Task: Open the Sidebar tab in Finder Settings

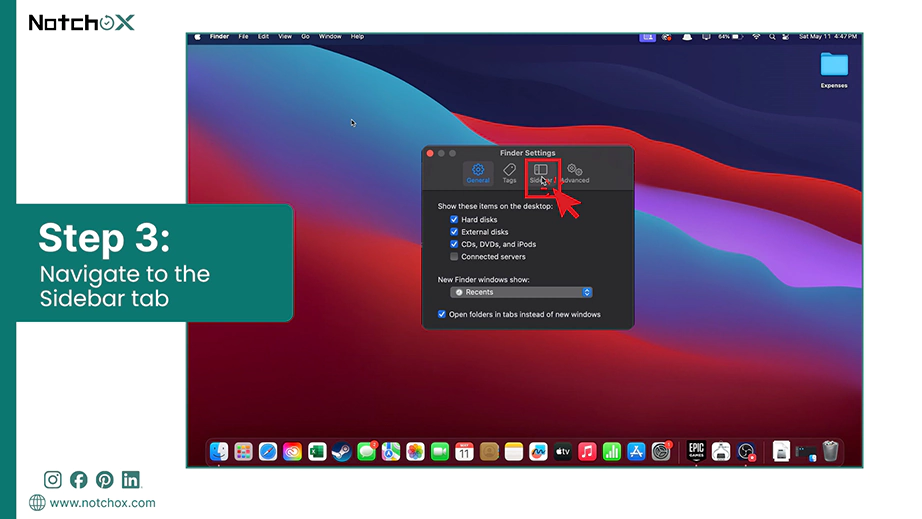Action: 541,174
